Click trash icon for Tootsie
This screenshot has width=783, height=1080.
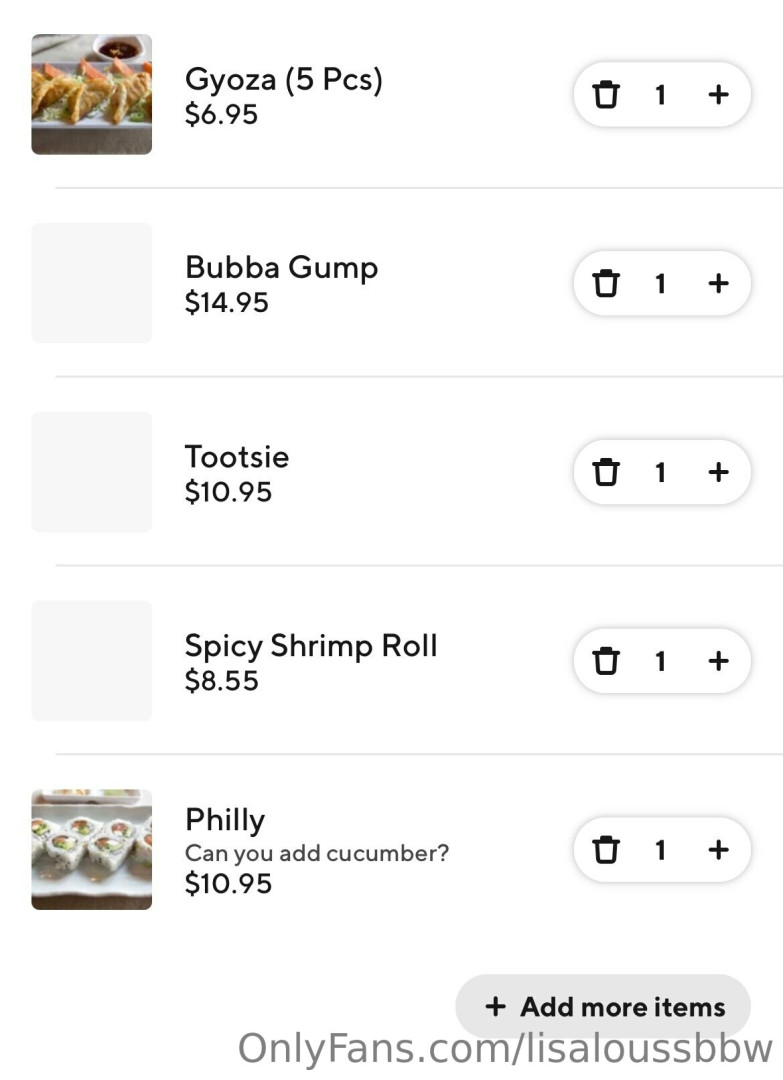[606, 472]
